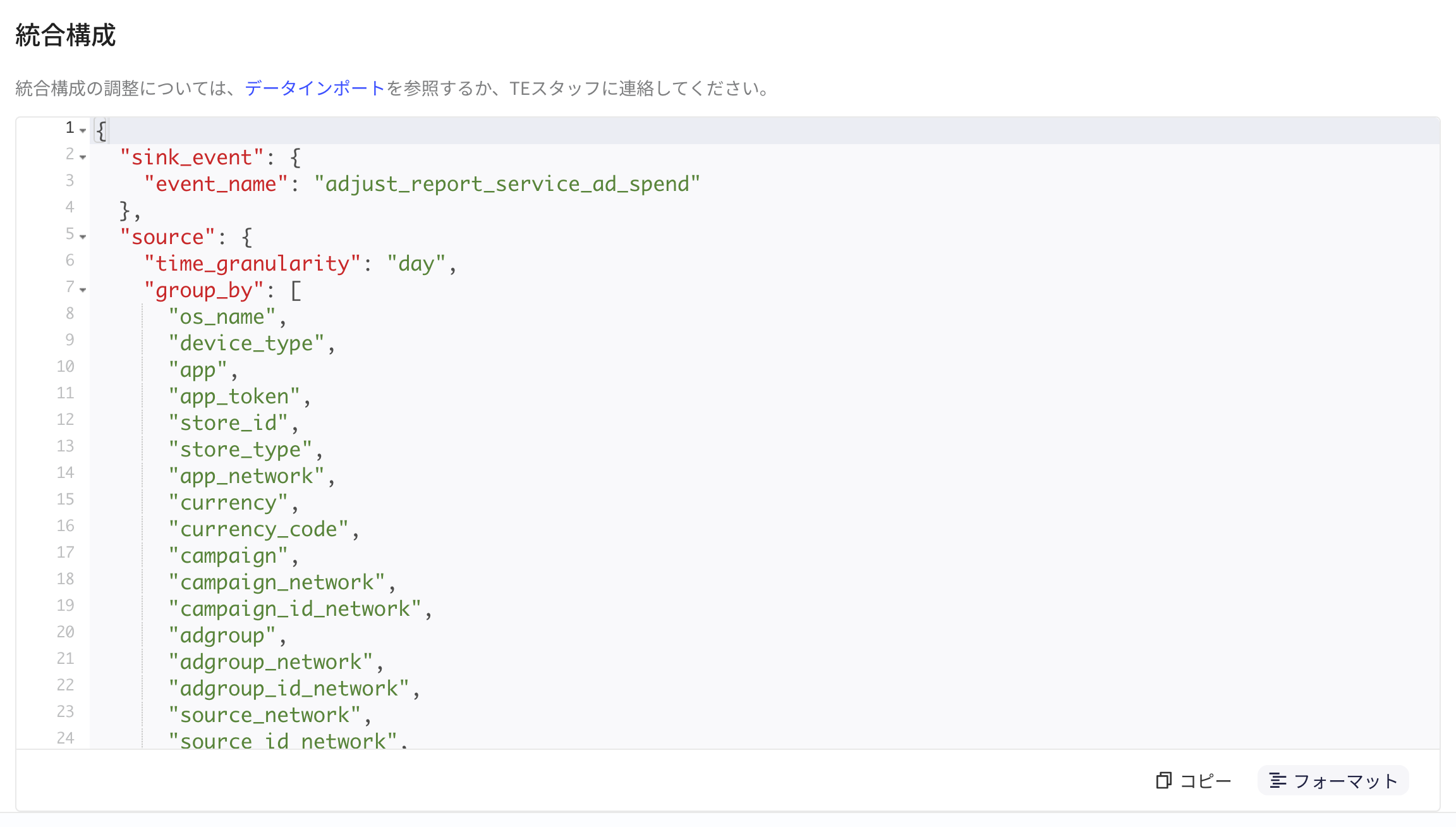The image size is (1456, 827).
Task: Click the "campaign_network" entry
Action: point(277,582)
